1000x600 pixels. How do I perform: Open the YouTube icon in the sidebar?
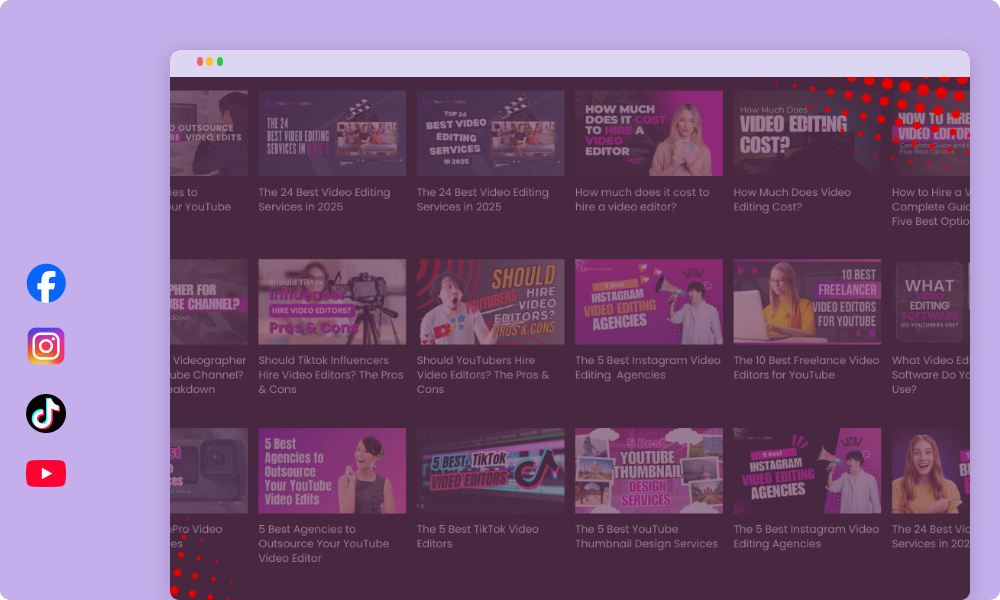pos(46,475)
